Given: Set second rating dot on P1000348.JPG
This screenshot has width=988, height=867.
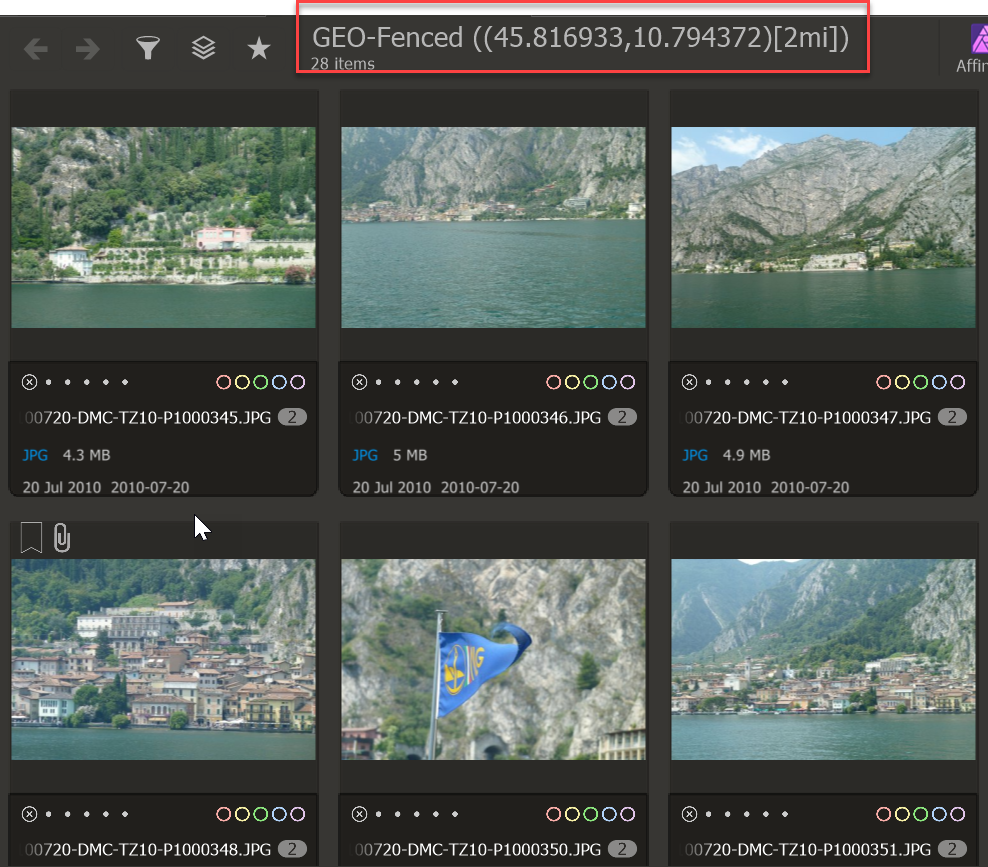Looking at the screenshot, I should 68,814.
